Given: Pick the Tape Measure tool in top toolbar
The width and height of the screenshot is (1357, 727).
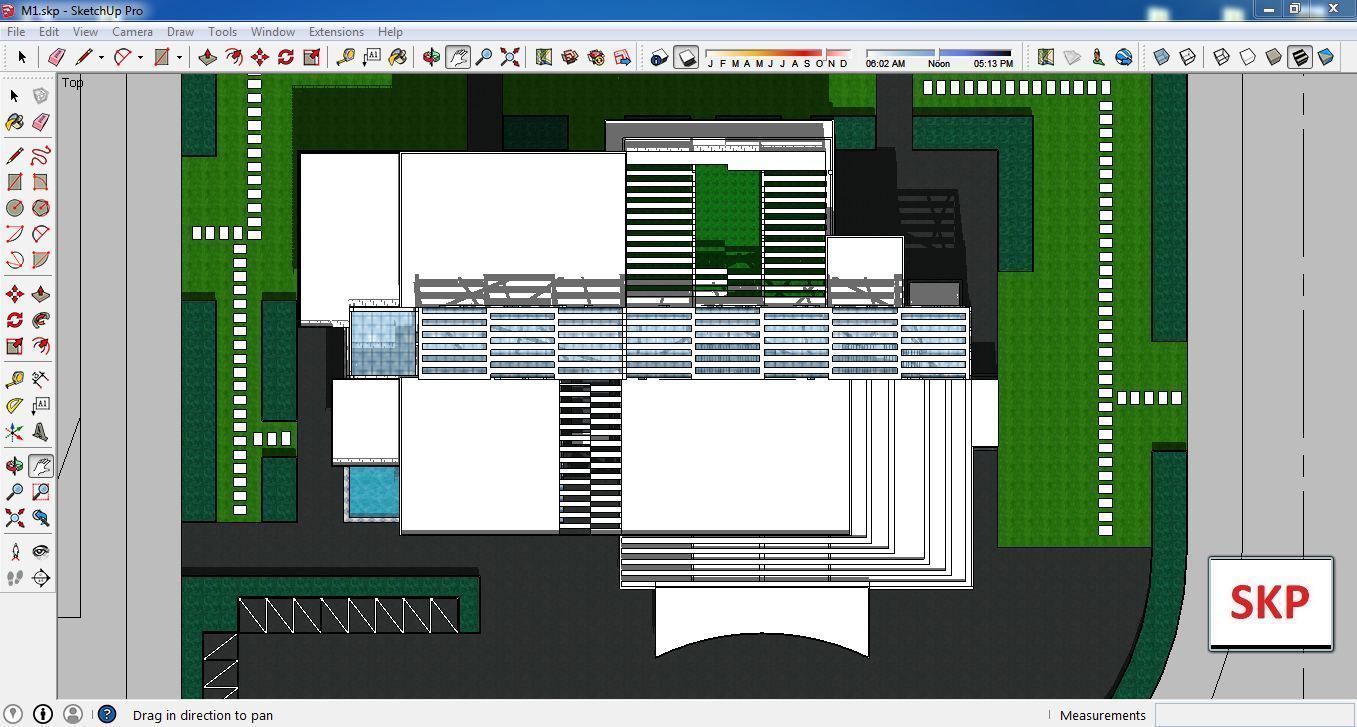Looking at the screenshot, I should (345, 57).
